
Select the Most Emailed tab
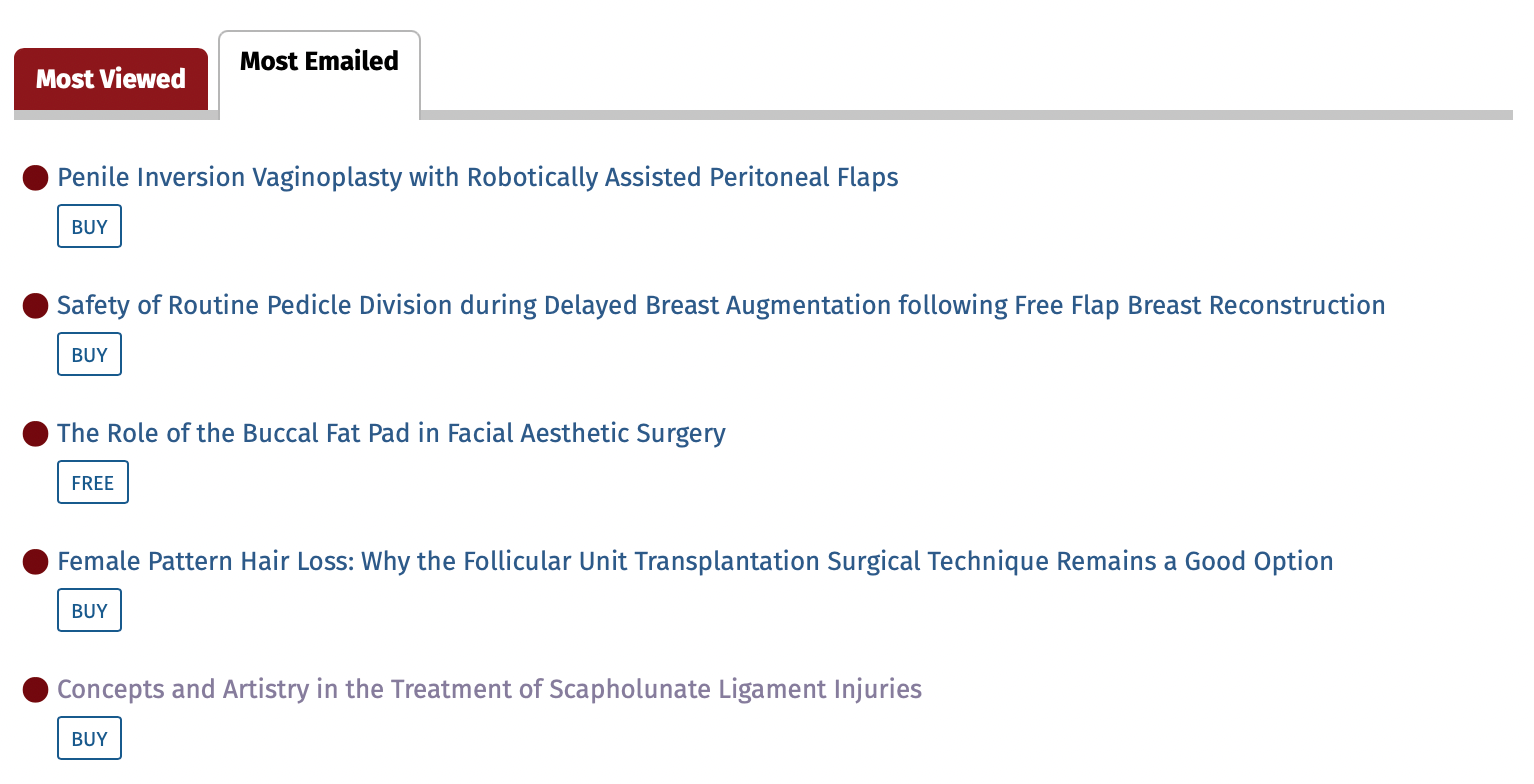(320, 62)
